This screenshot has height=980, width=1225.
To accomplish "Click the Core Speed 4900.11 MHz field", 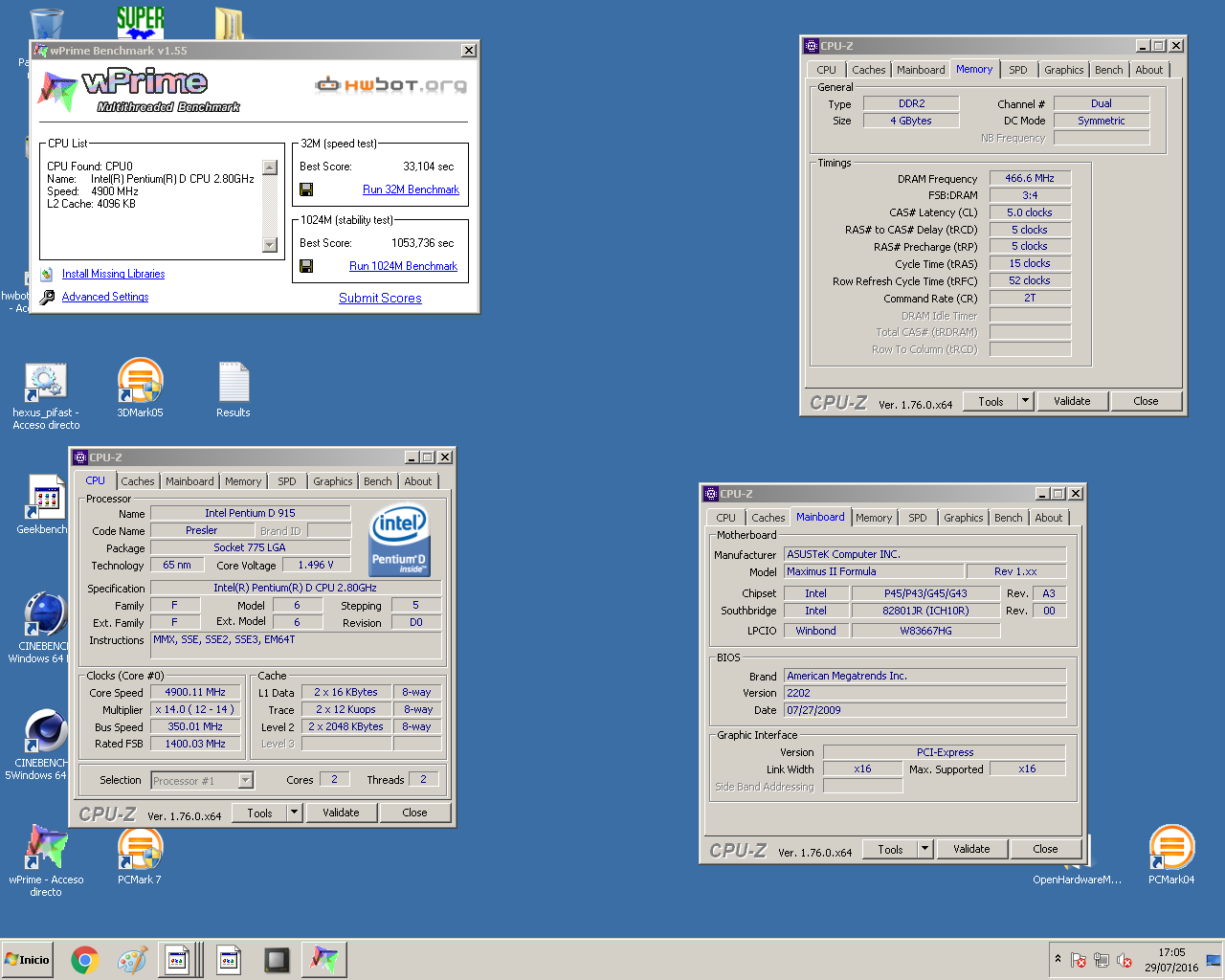I will 195,692.
